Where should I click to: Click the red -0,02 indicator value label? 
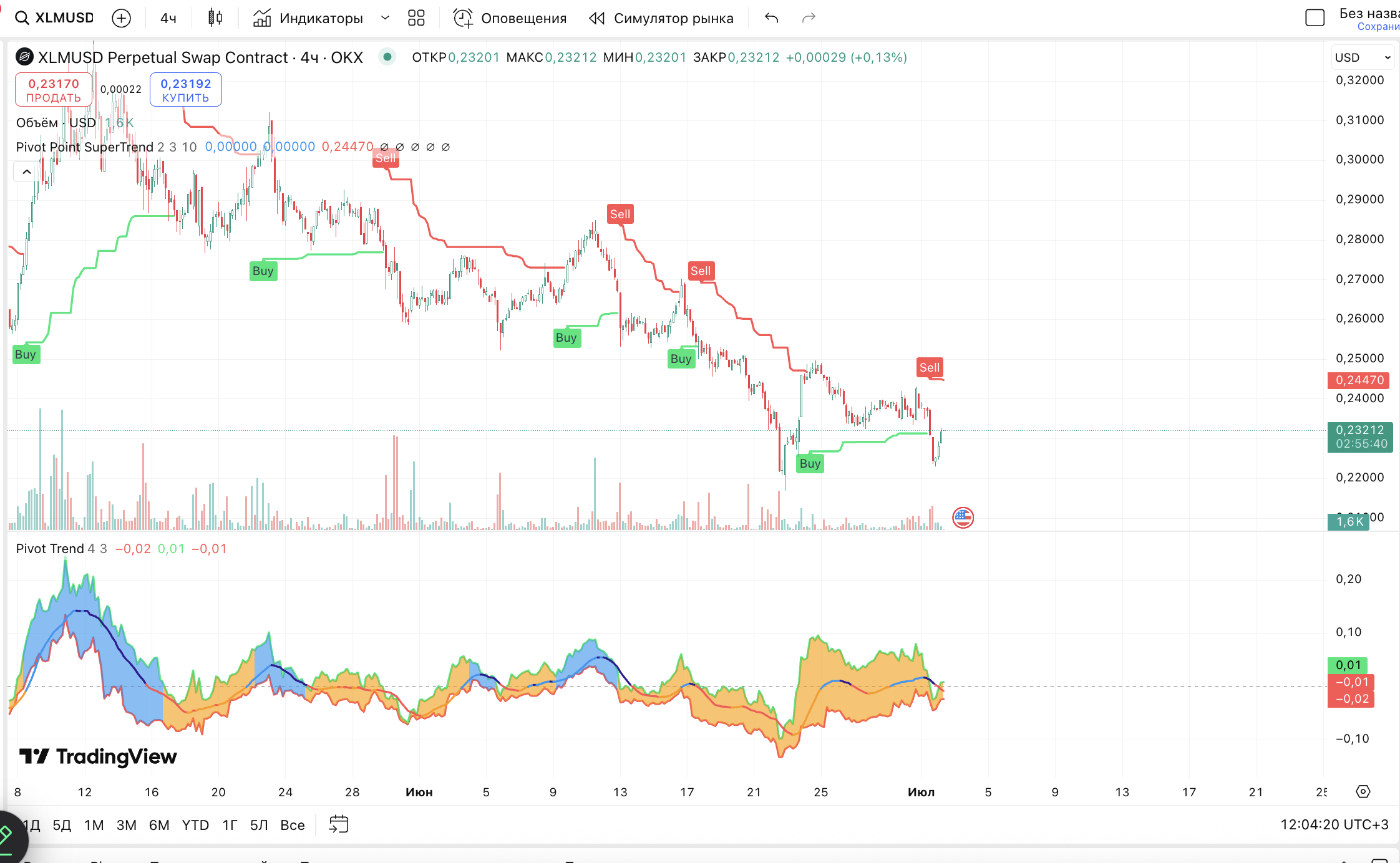point(1351,698)
